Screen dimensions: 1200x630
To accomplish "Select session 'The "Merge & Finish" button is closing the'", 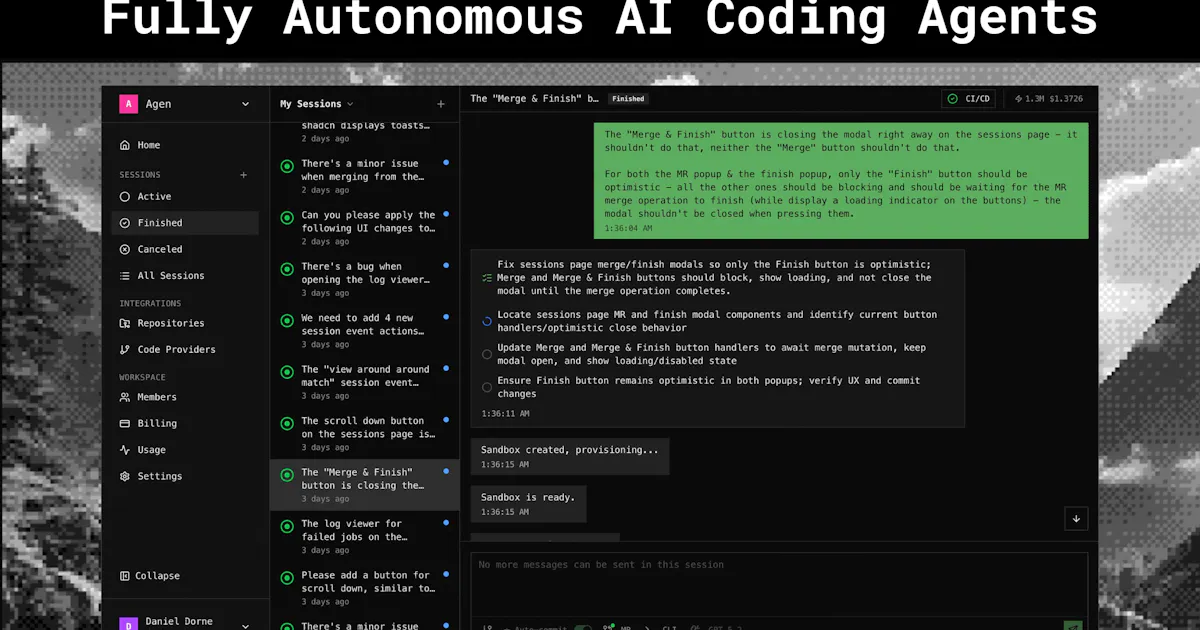I will pos(364,485).
